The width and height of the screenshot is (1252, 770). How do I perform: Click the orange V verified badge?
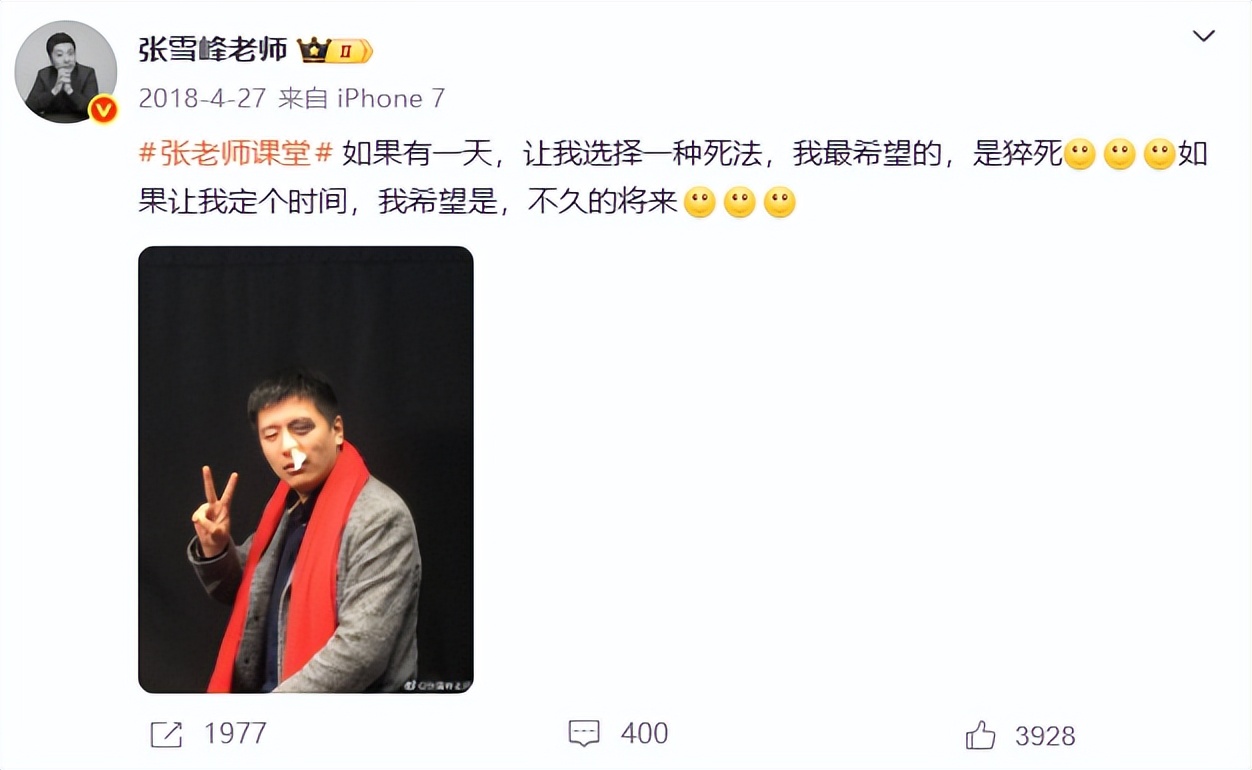(x=103, y=109)
